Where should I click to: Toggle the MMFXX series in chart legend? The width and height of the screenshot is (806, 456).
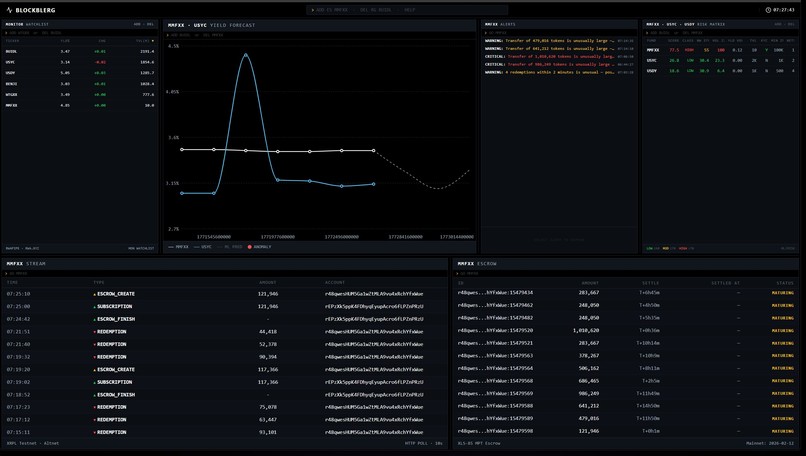179,247
